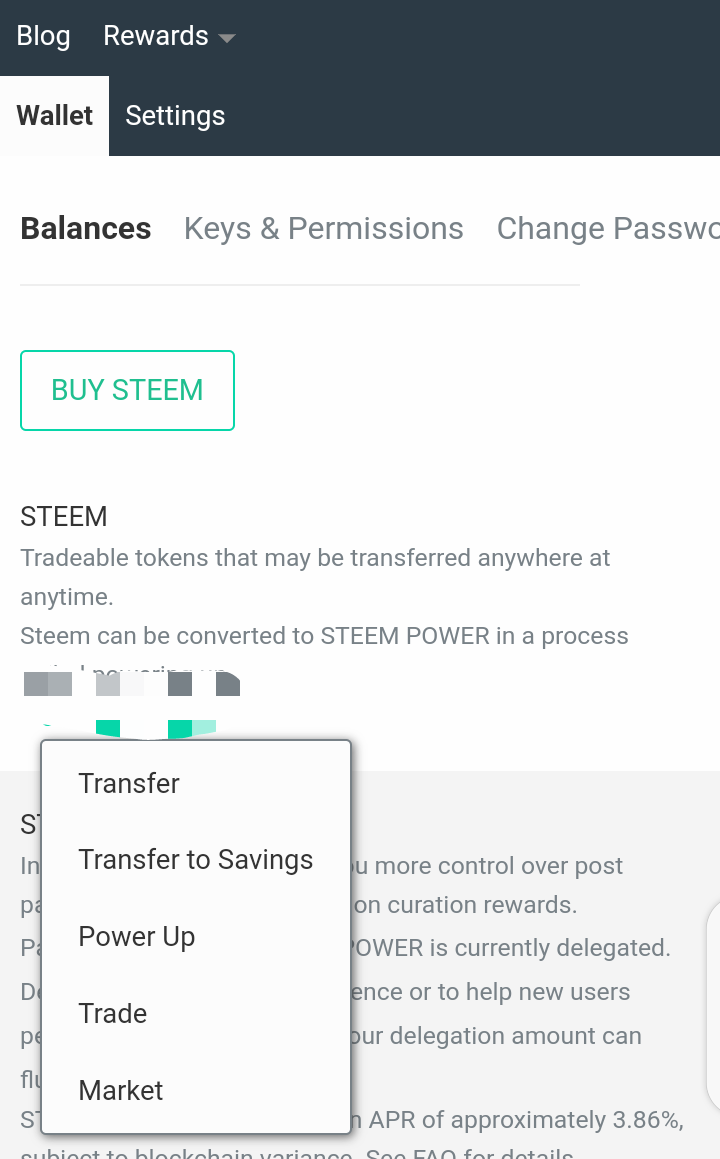The image size is (720, 1159).
Task: Select the Balances sub-tab
Action: [86, 229]
